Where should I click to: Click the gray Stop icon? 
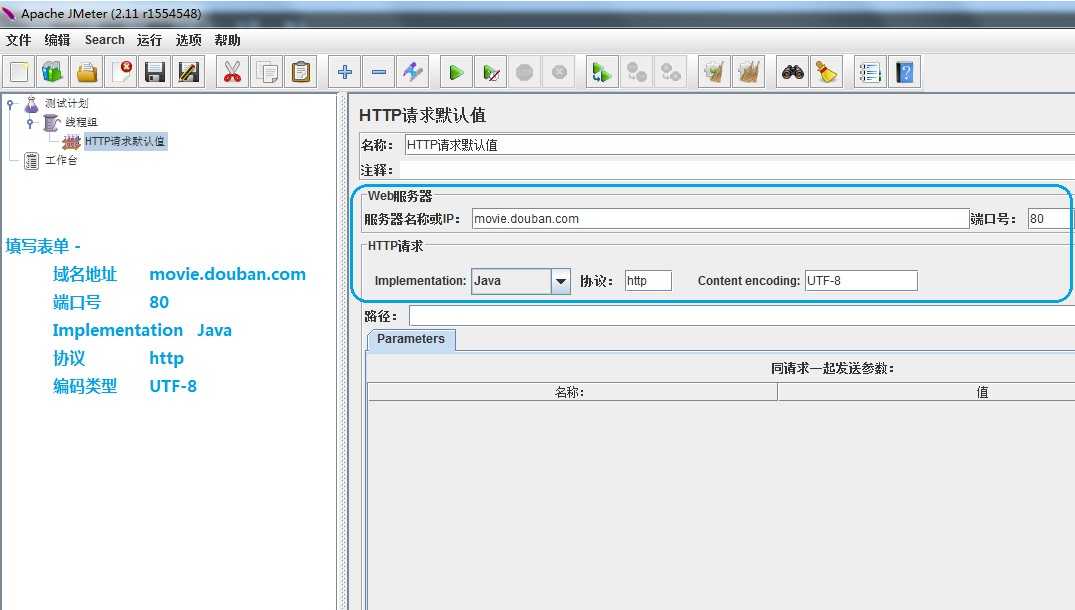(524, 72)
